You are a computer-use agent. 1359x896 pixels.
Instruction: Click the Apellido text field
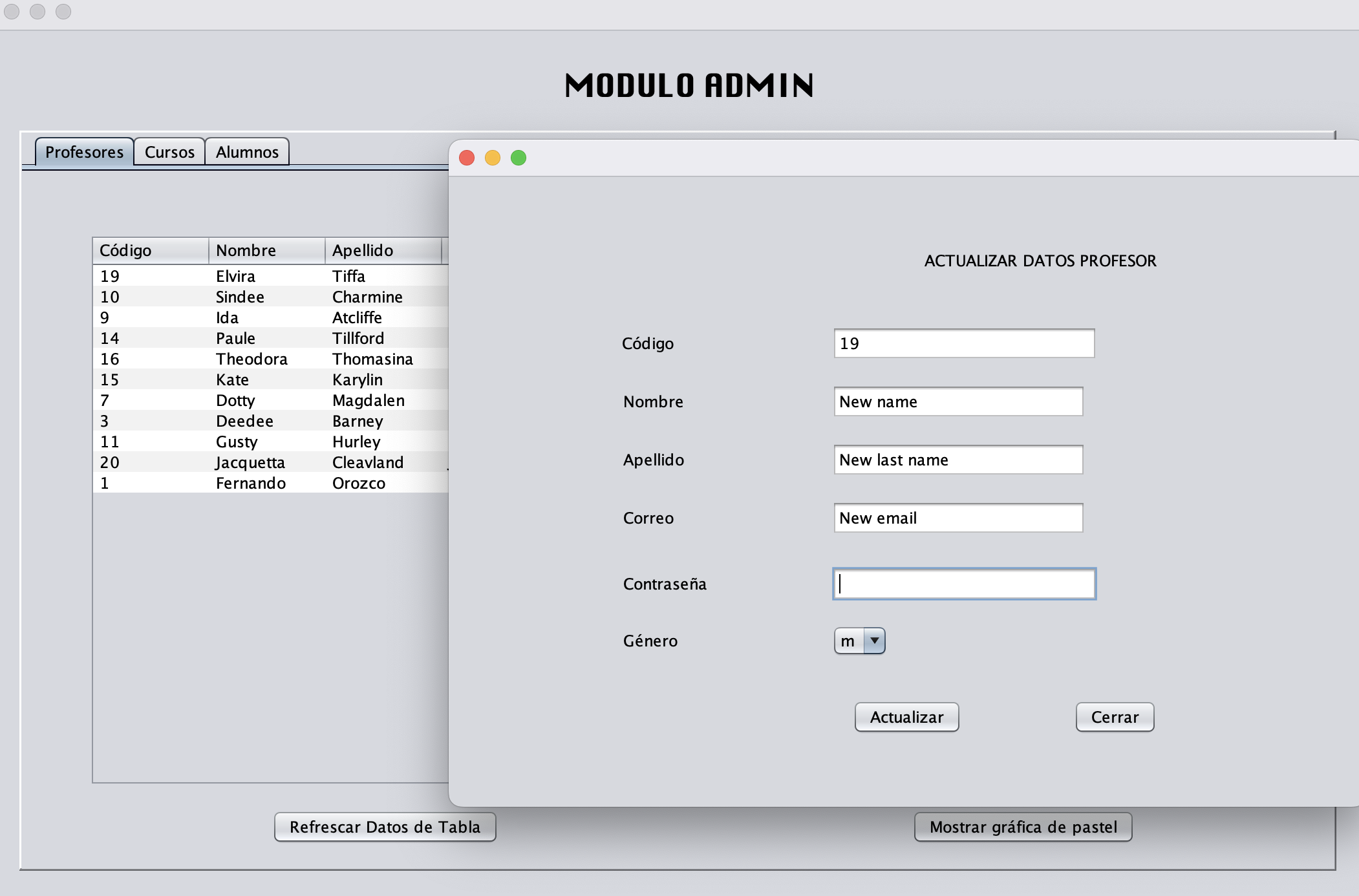pyautogui.click(x=958, y=460)
